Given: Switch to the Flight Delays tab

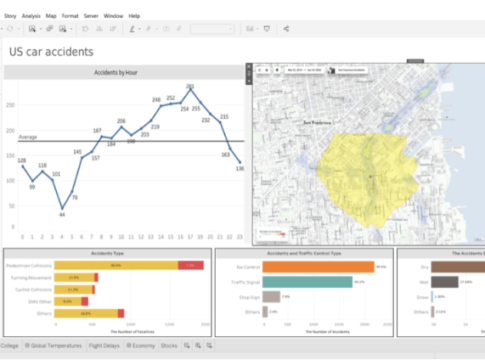Looking at the screenshot, I should tap(104, 346).
